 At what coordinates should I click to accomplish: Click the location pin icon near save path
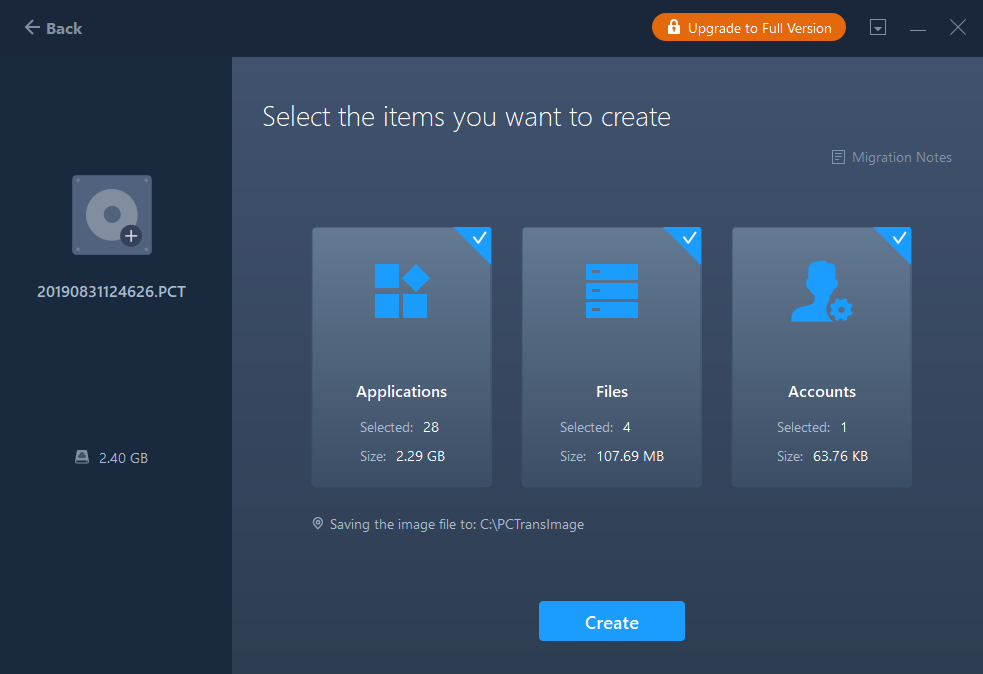coord(318,523)
